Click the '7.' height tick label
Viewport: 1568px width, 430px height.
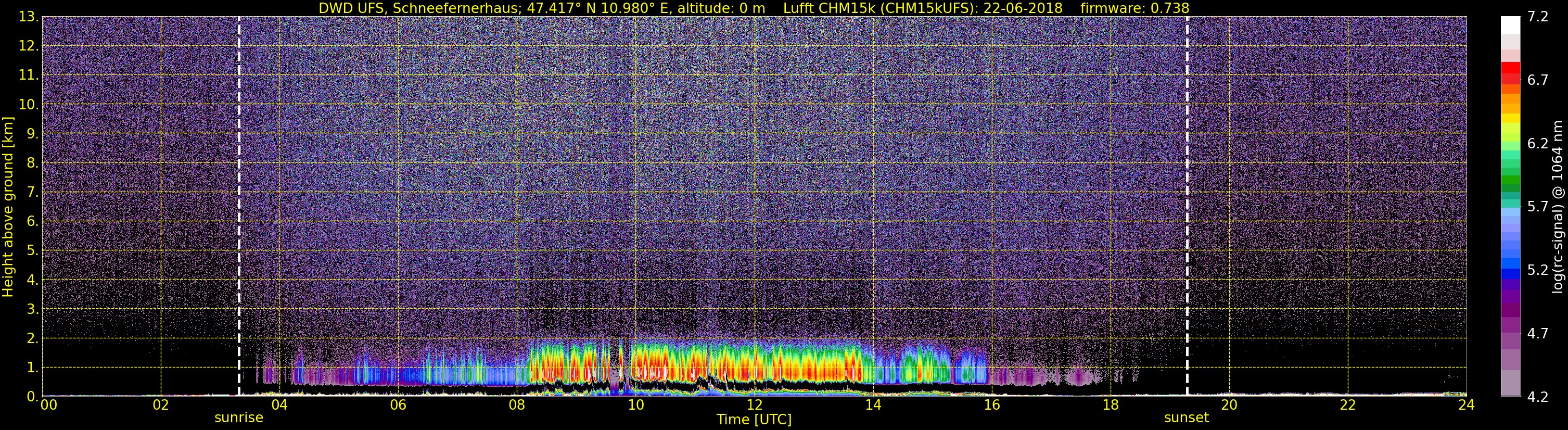point(32,193)
